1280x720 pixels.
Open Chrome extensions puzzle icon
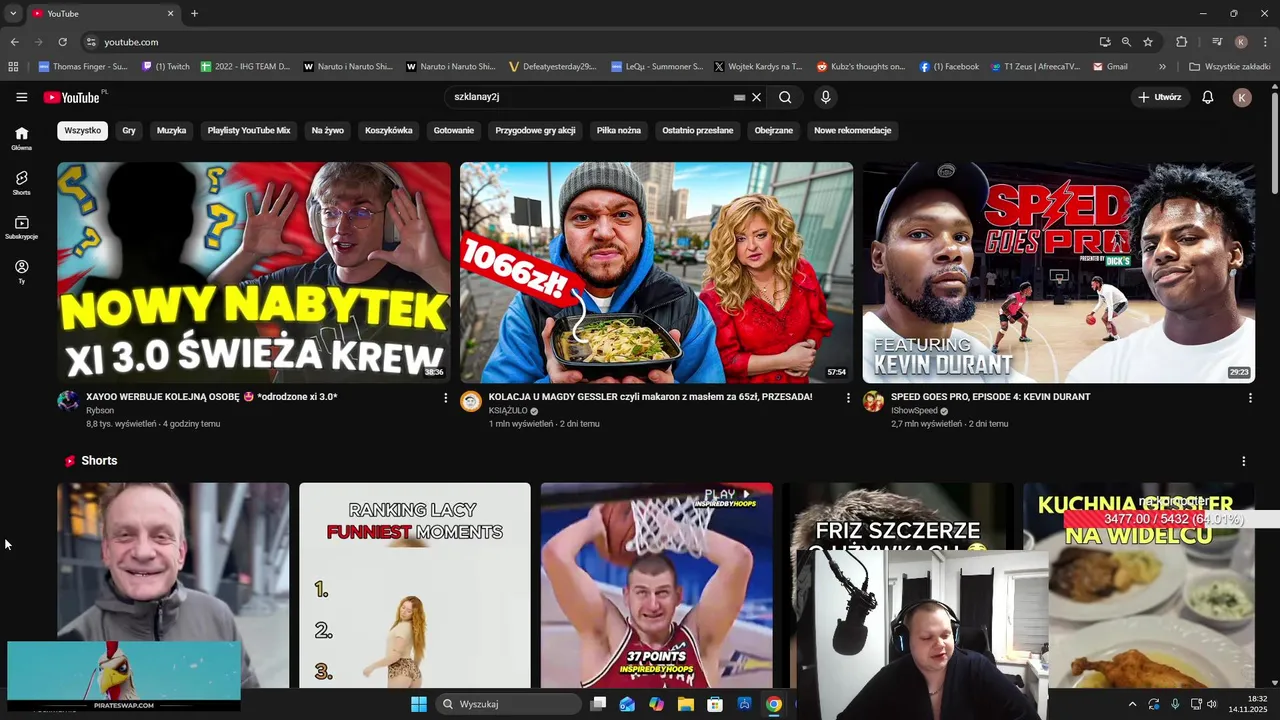pos(1181,42)
